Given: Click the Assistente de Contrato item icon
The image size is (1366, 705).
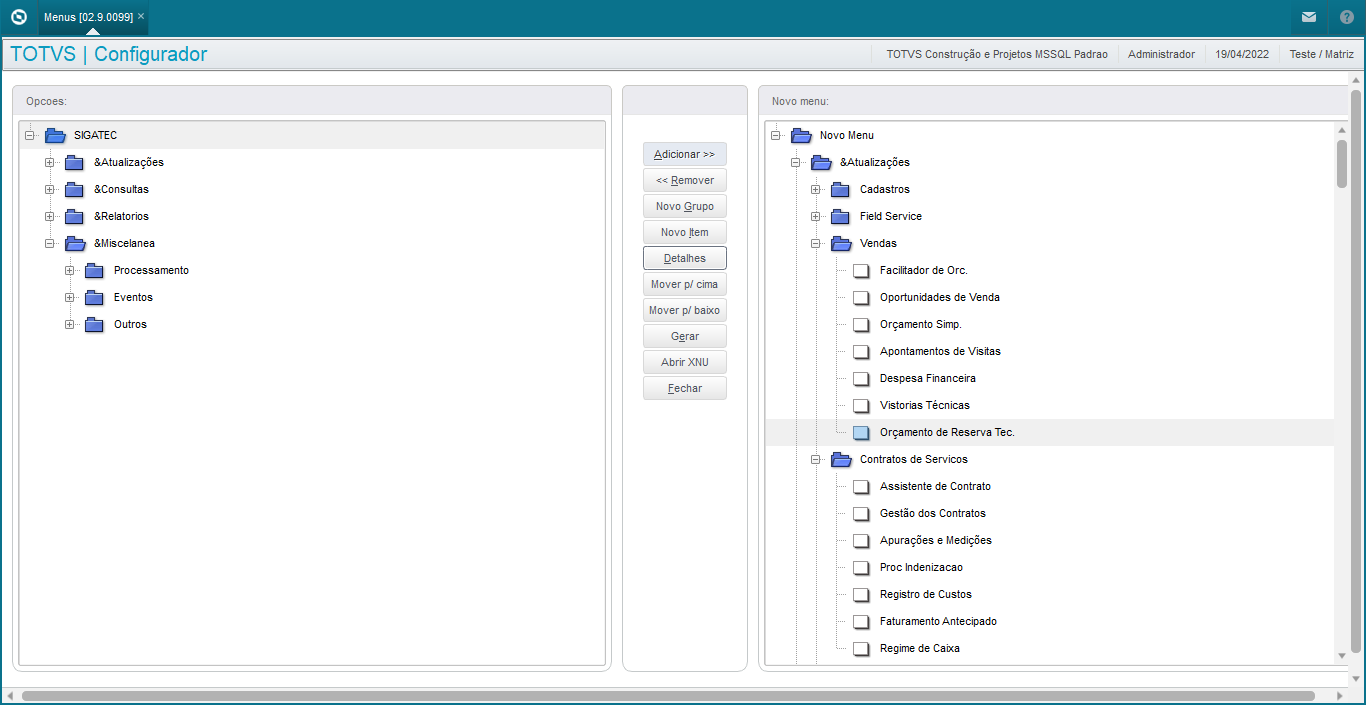Looking at the screenshot, I should tap(861, 486).
